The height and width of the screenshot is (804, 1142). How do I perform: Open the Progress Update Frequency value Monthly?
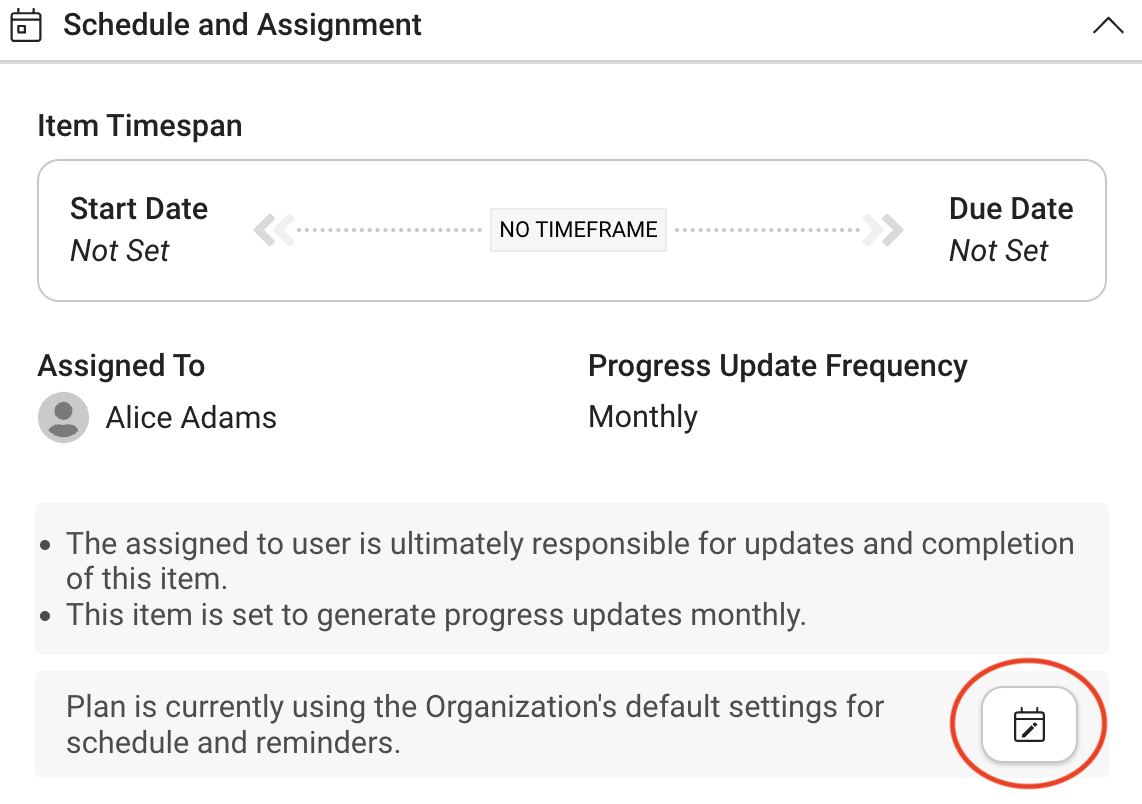[x=642, y=416]
